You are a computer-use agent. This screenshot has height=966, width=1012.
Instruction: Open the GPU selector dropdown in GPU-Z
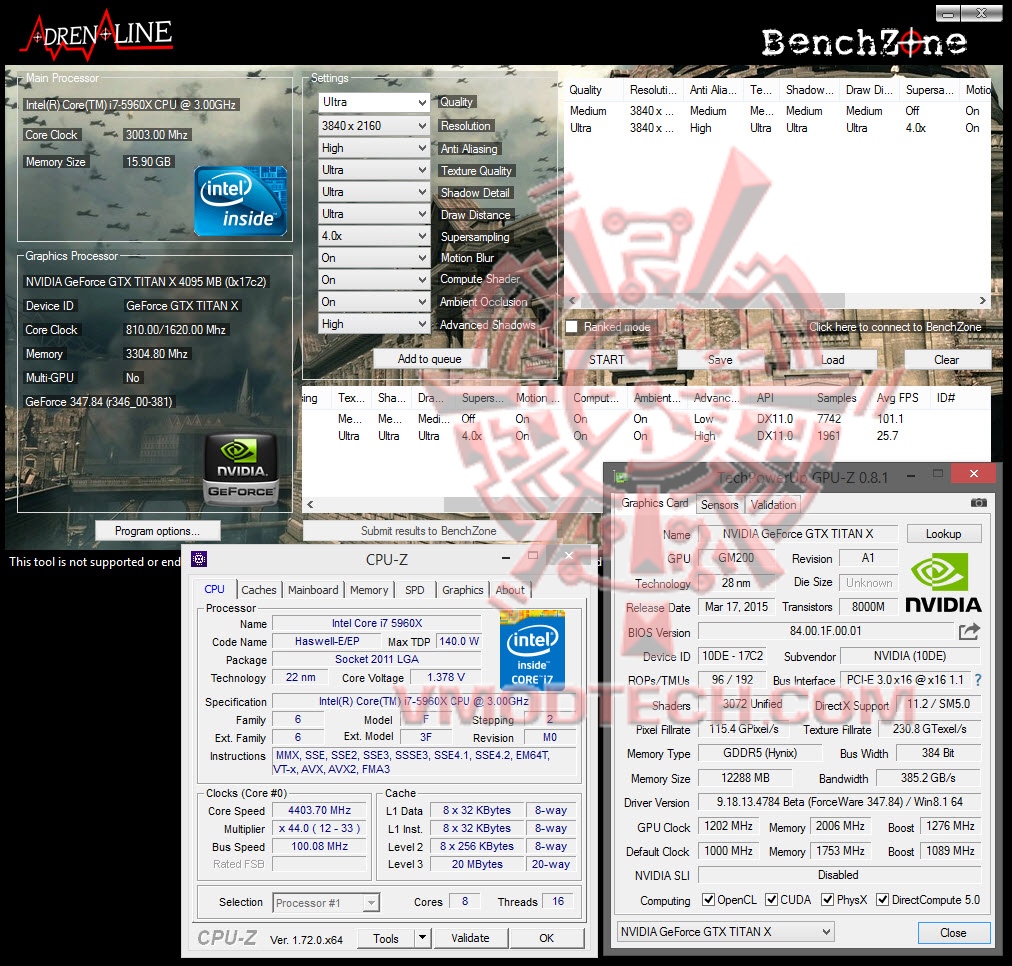pyautogui.click(x=725, y=931)
